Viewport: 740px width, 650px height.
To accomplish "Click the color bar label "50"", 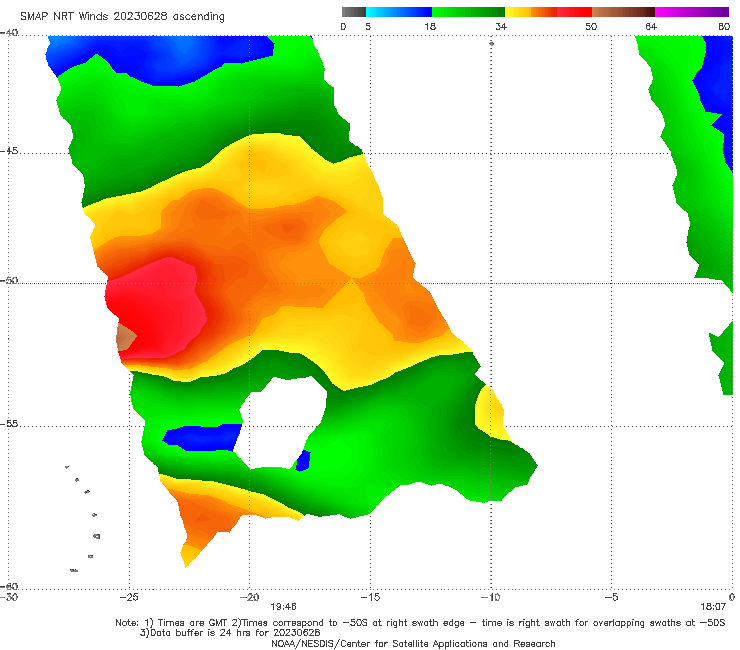I will click(x=591, y=26).
